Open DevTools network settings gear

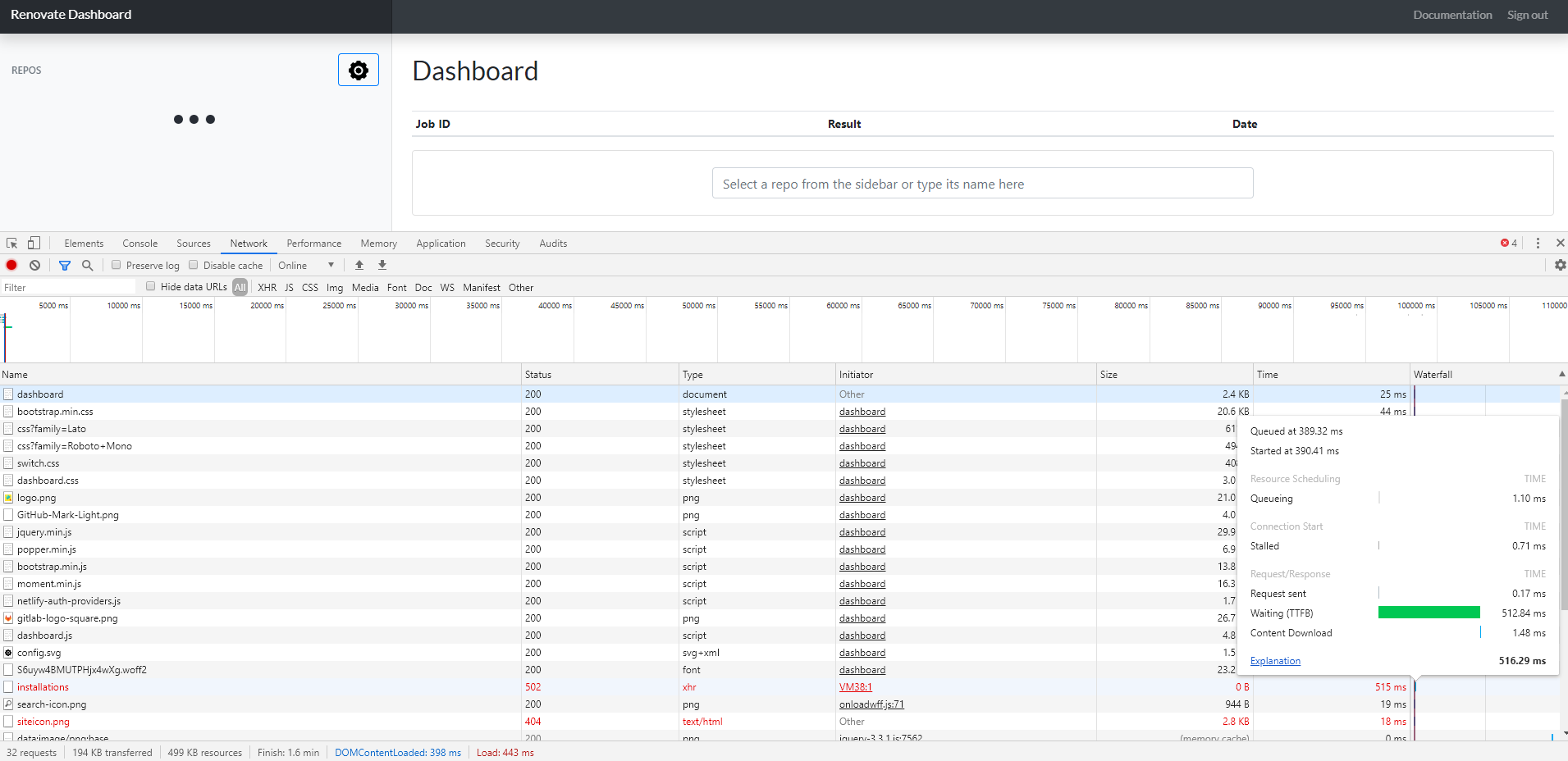pyautogui.click(x=1560, y=265)
